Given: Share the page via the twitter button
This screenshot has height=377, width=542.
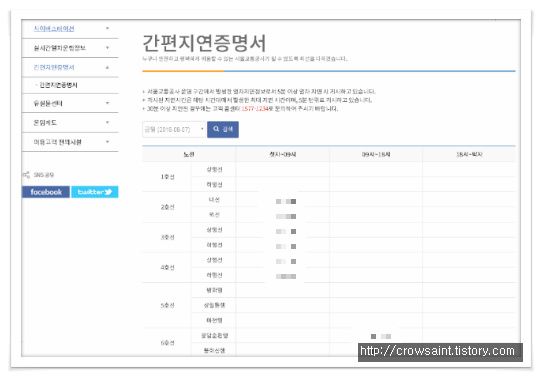Looking at the screenshot, I should point(95,192).
